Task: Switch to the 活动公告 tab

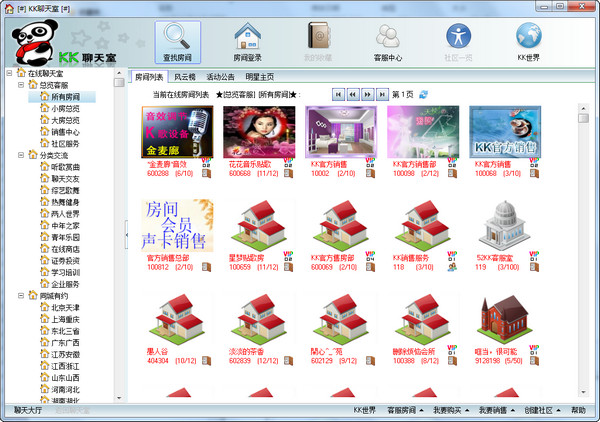Action: [220, 76]
